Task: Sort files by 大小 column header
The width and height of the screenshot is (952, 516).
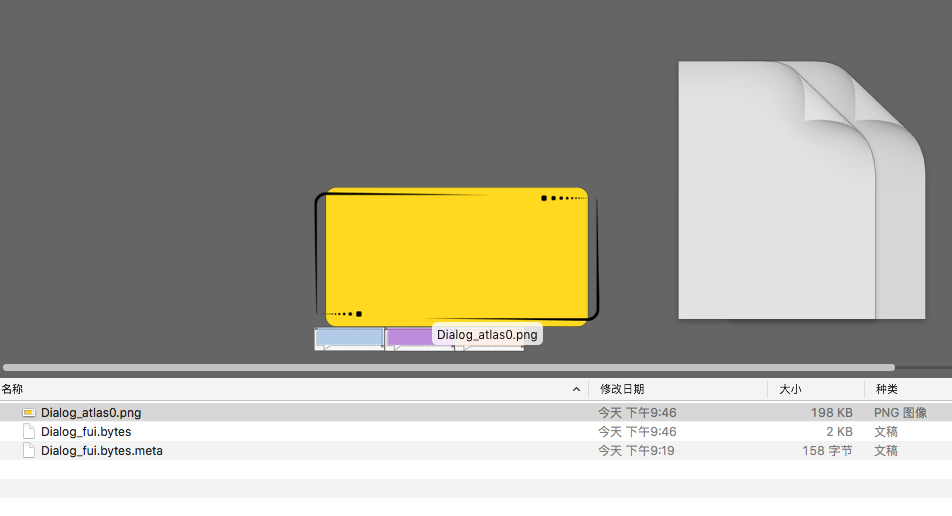Action: pyautogui.click(x=790, y=389)
